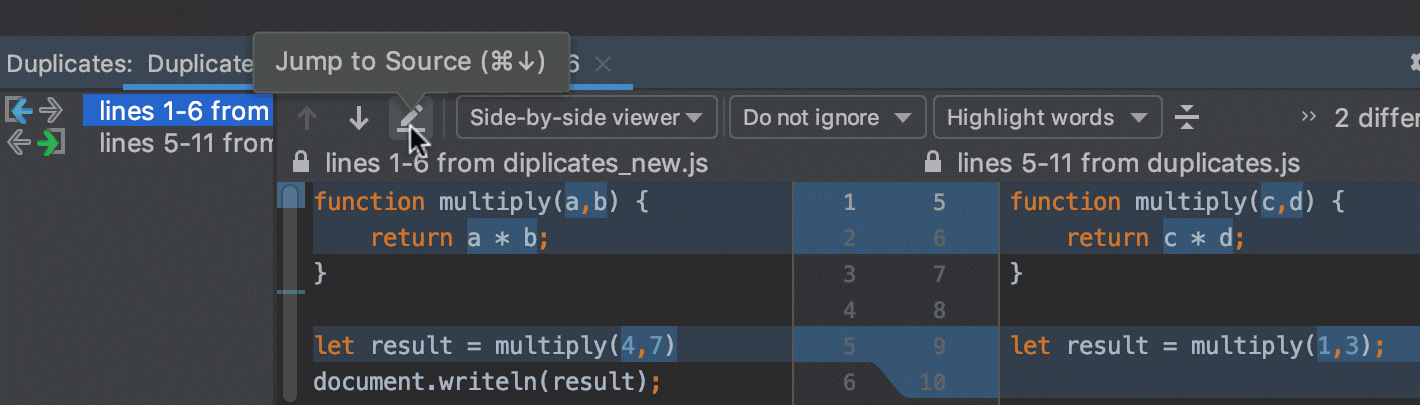Toggle collapse unchanged fragments icon

[x=1186, y=118]
